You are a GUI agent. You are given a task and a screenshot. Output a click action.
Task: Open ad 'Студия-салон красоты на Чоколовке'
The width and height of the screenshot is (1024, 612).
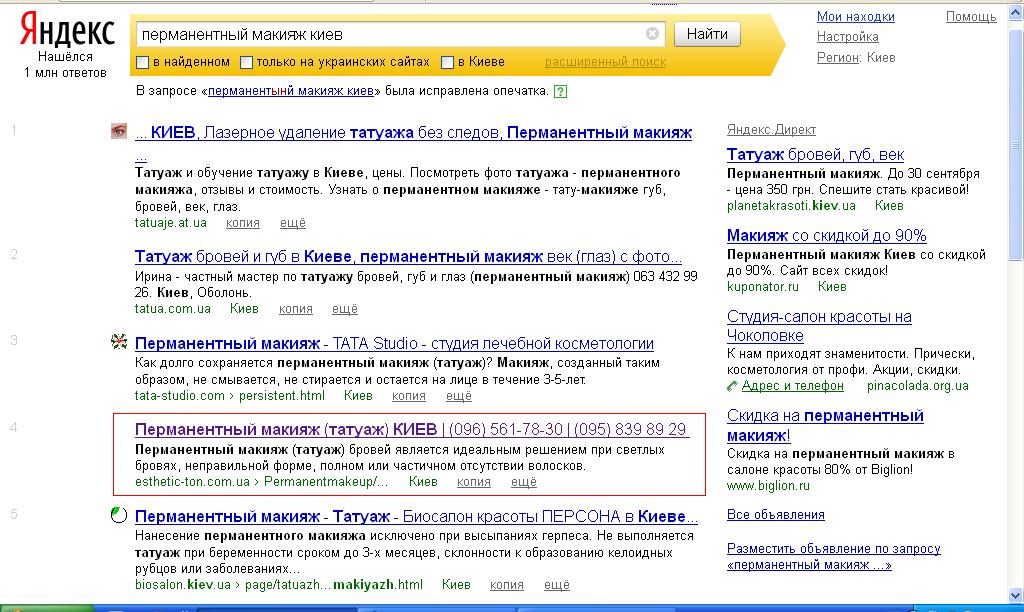(819, 326)
